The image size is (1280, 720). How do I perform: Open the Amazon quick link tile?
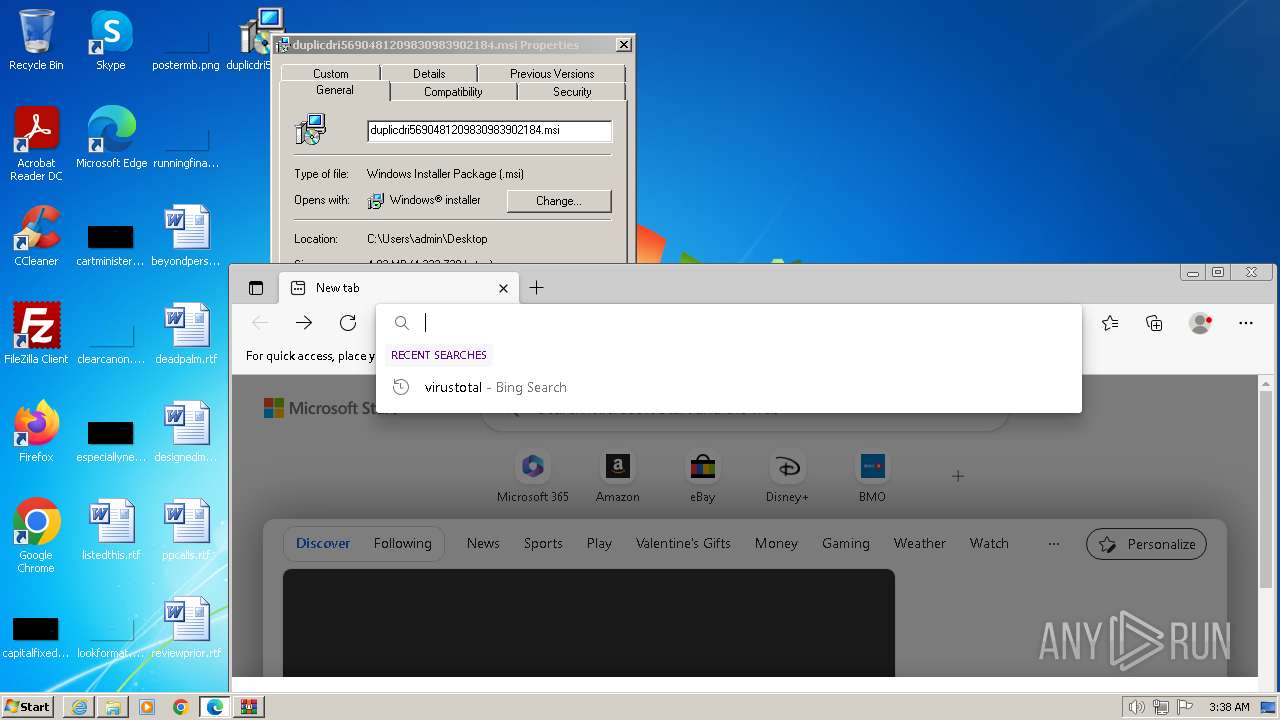[618, 477]
